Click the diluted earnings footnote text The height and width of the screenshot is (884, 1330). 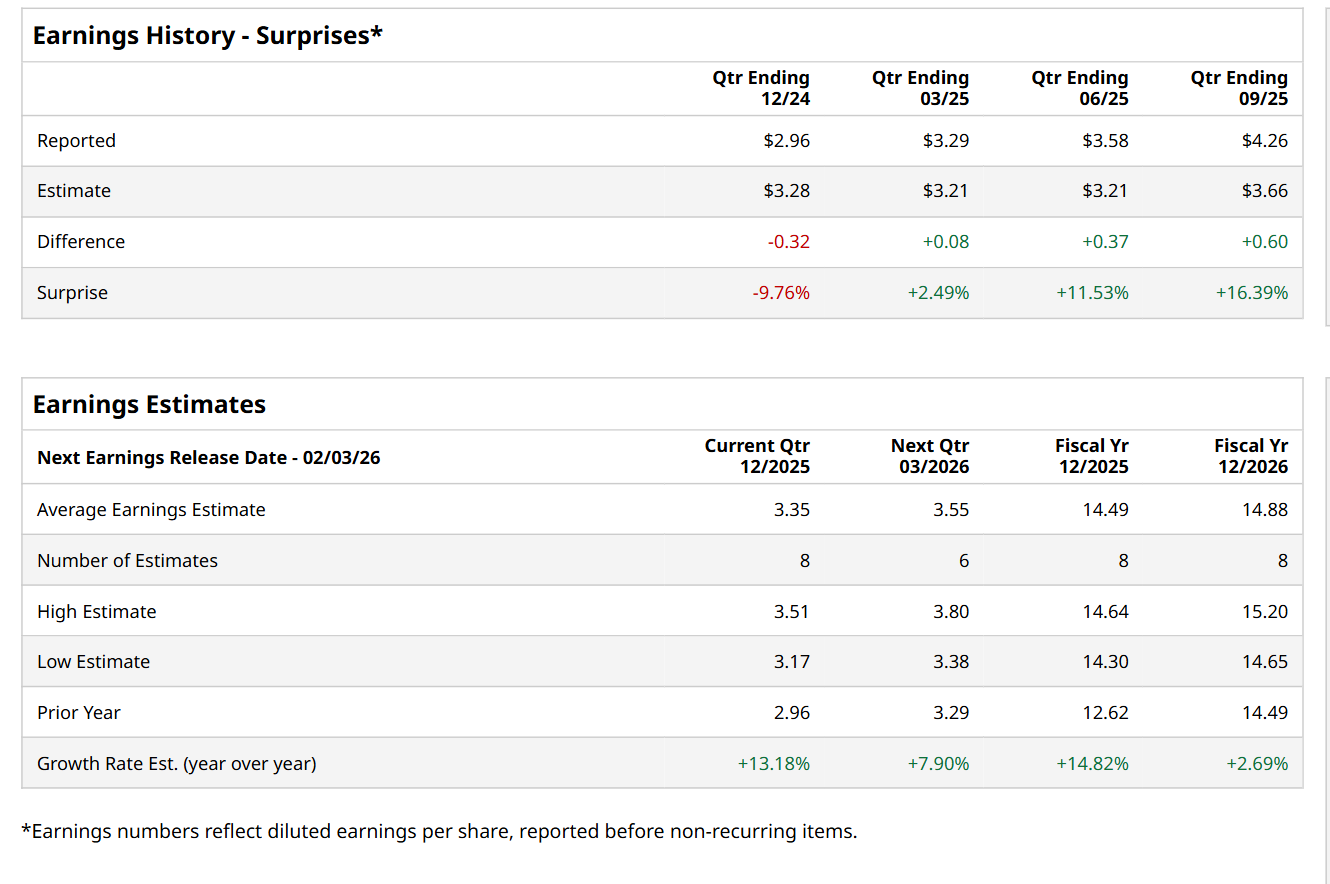coord(439,831)
